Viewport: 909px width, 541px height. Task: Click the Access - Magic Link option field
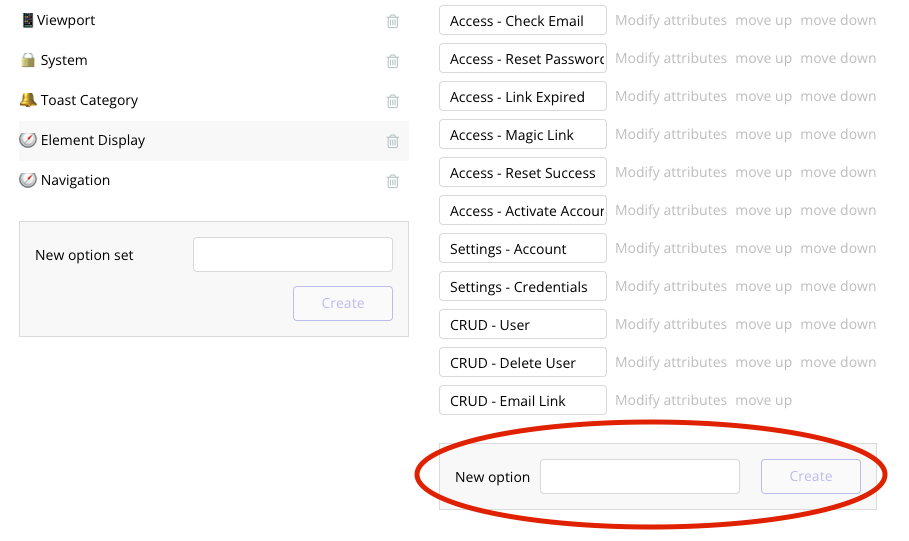(x=522, y=134)
